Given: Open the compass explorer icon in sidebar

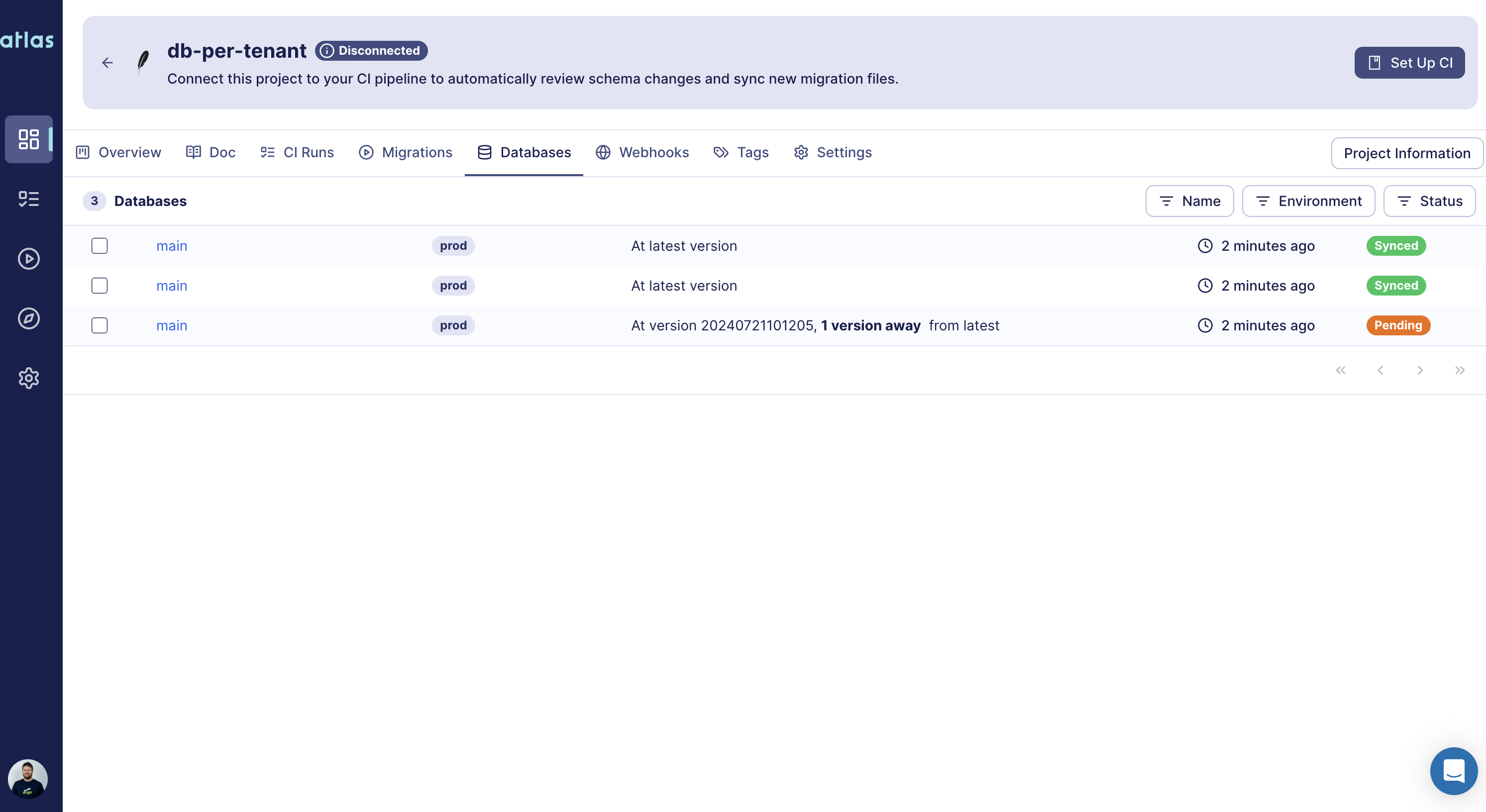Looking at the screenshot, I should pos(29,318).
